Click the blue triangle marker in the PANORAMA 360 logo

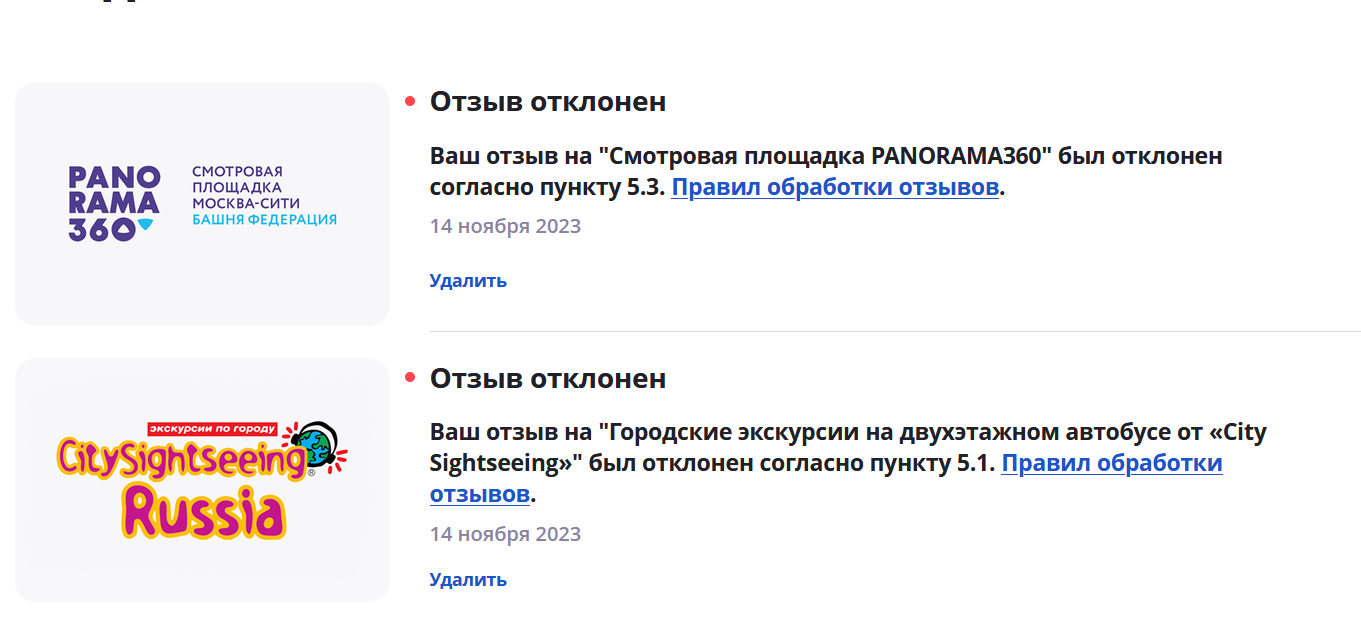(146, 225)
